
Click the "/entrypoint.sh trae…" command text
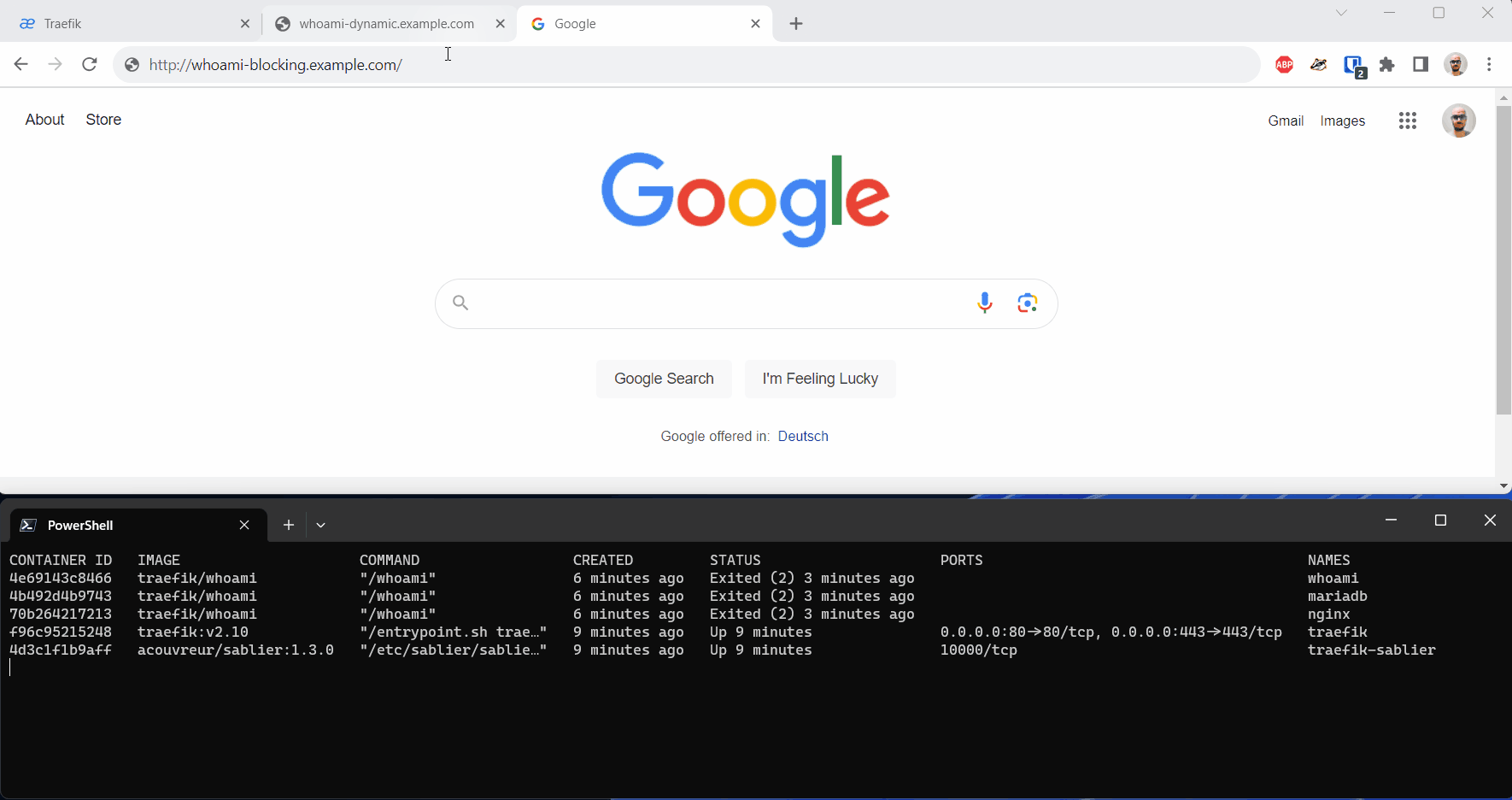point(454,632)
